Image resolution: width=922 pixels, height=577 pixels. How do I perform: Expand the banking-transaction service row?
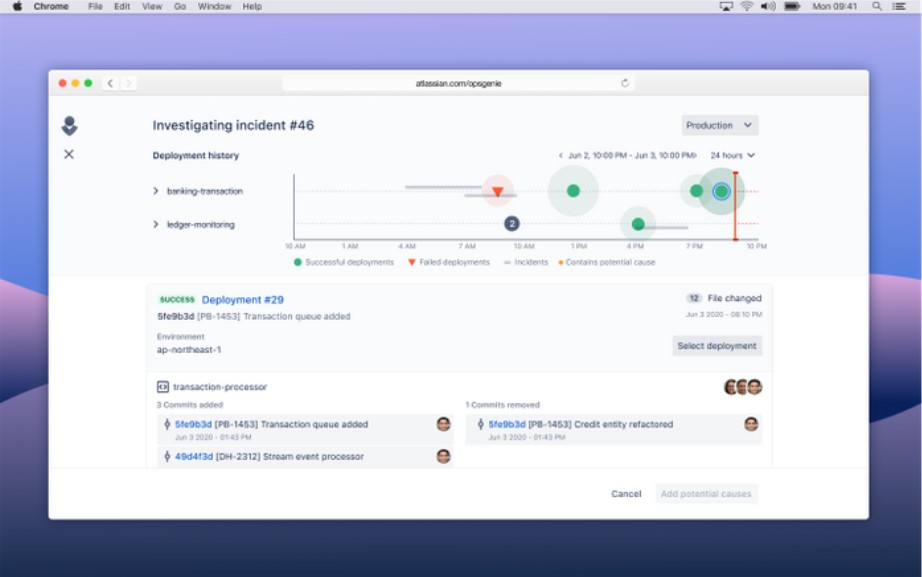156,191
